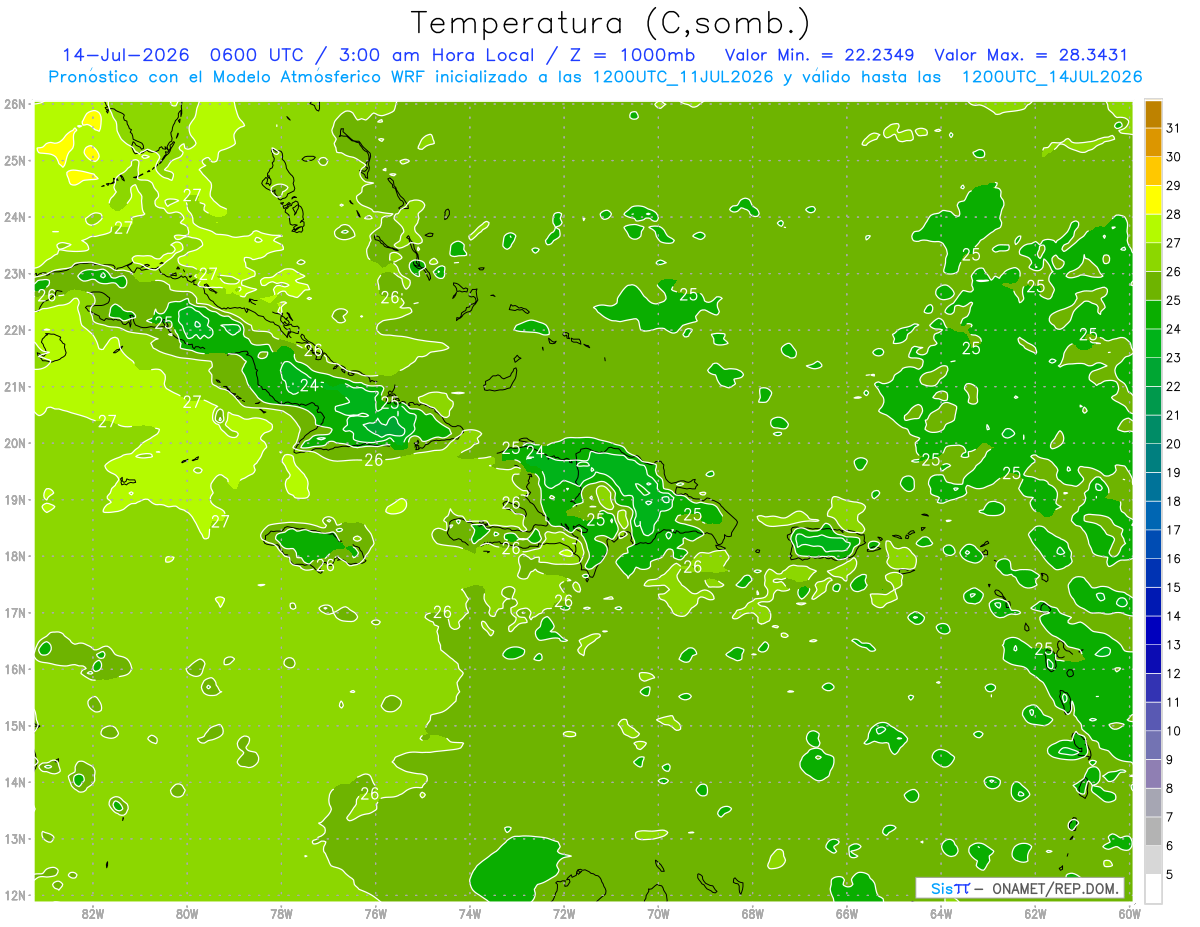This screenshot has height=927, width=1200.
Task: Select the dark orange swatch atop the color bar
Action: coord(1153,114)
